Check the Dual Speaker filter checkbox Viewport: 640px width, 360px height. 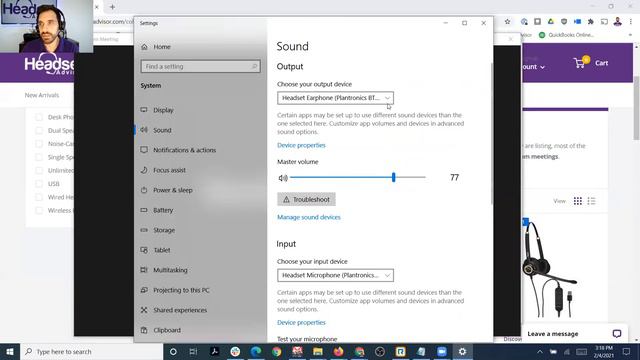39,131
